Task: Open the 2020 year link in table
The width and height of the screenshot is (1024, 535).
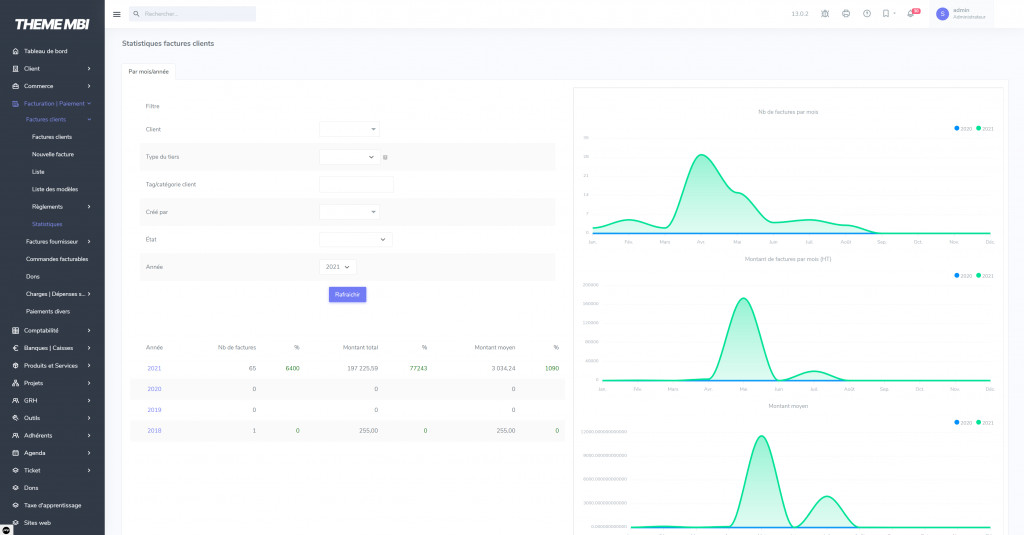Action: 154,389
